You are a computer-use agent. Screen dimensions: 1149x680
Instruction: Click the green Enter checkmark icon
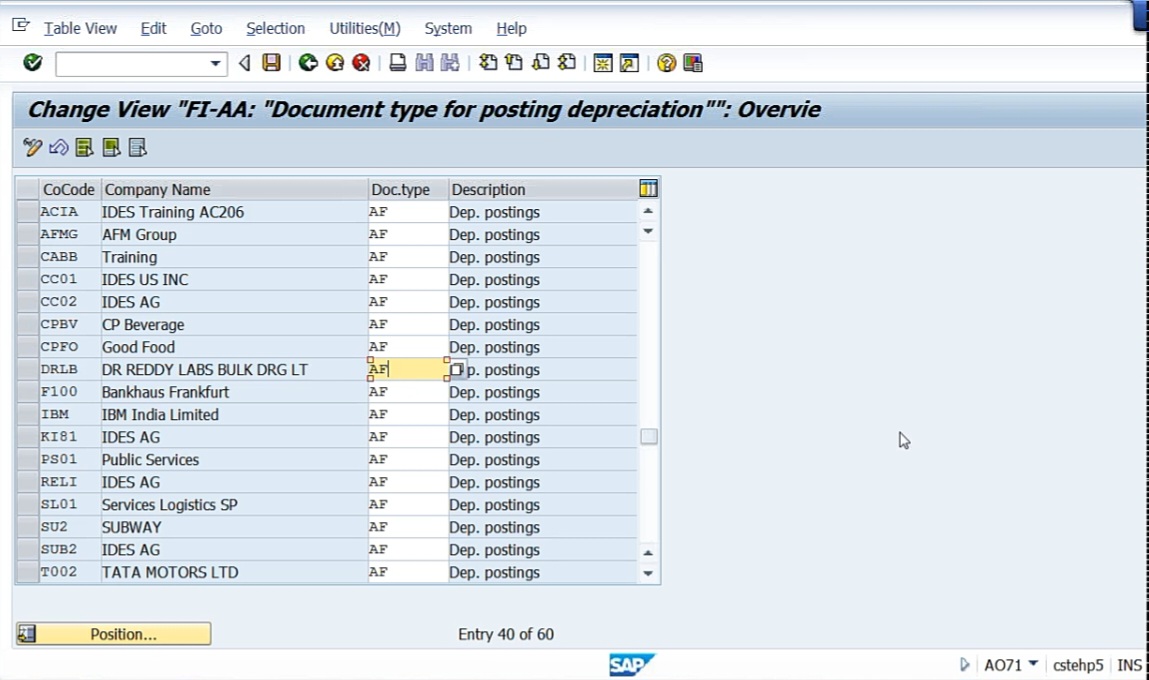pos(32,63)
